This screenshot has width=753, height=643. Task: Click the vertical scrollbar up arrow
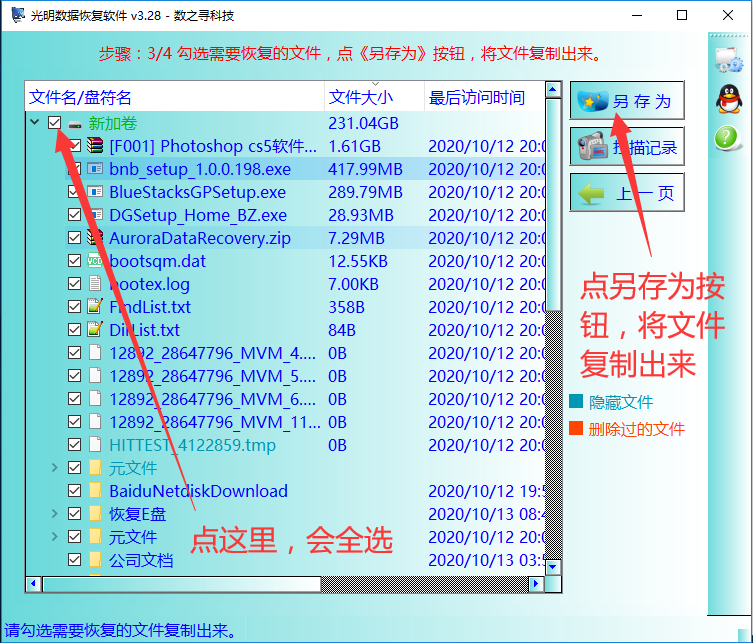[553, 89]
